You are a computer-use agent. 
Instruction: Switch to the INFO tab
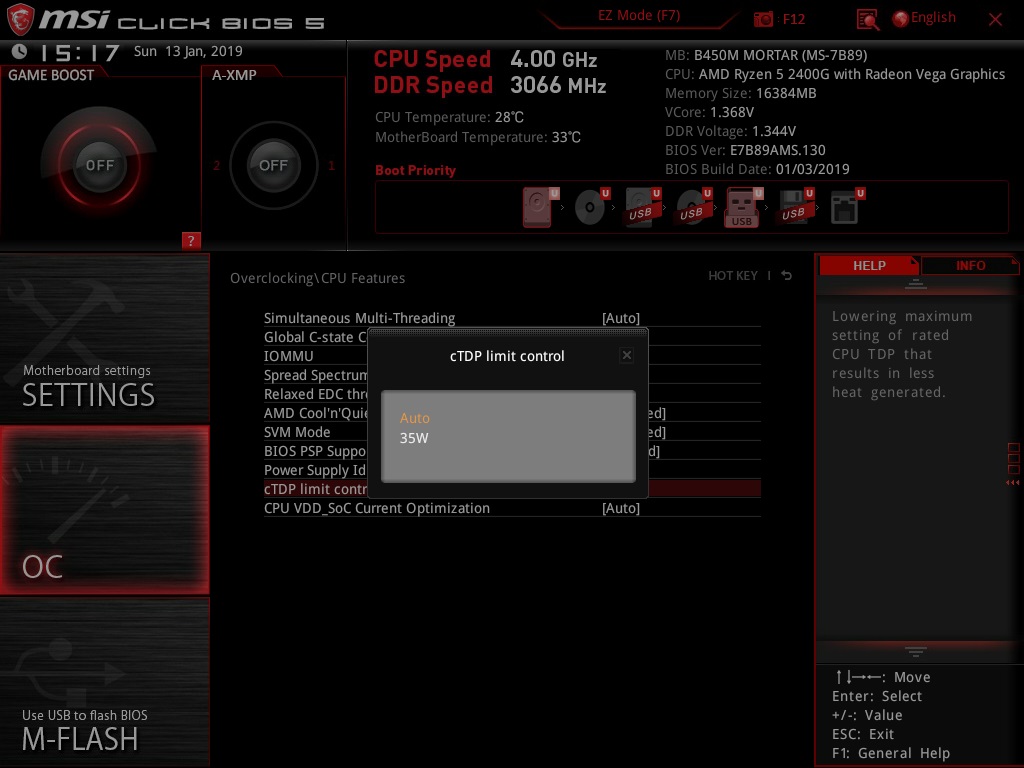970,265
